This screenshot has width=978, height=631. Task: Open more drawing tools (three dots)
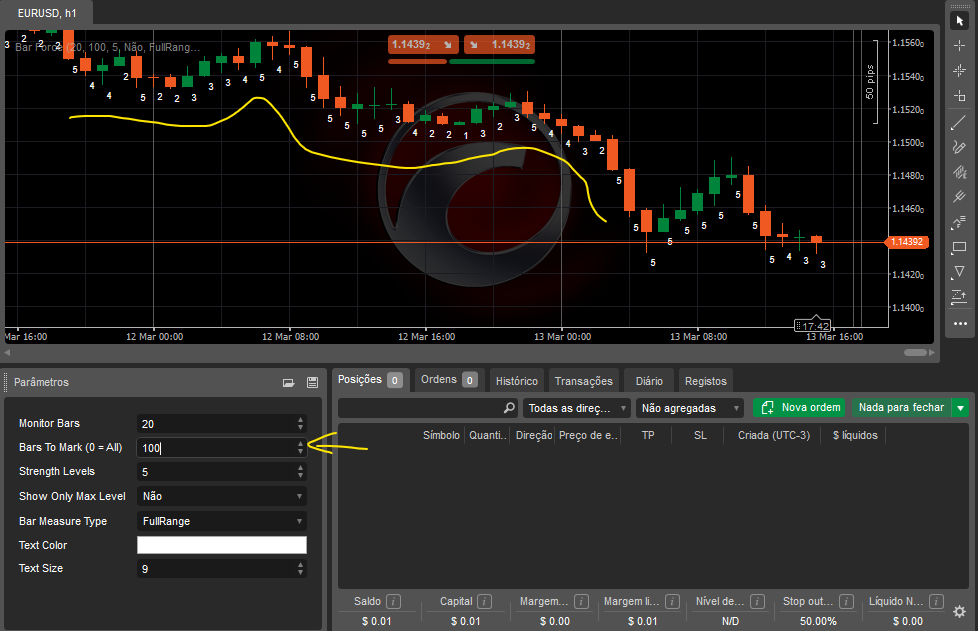960,323
